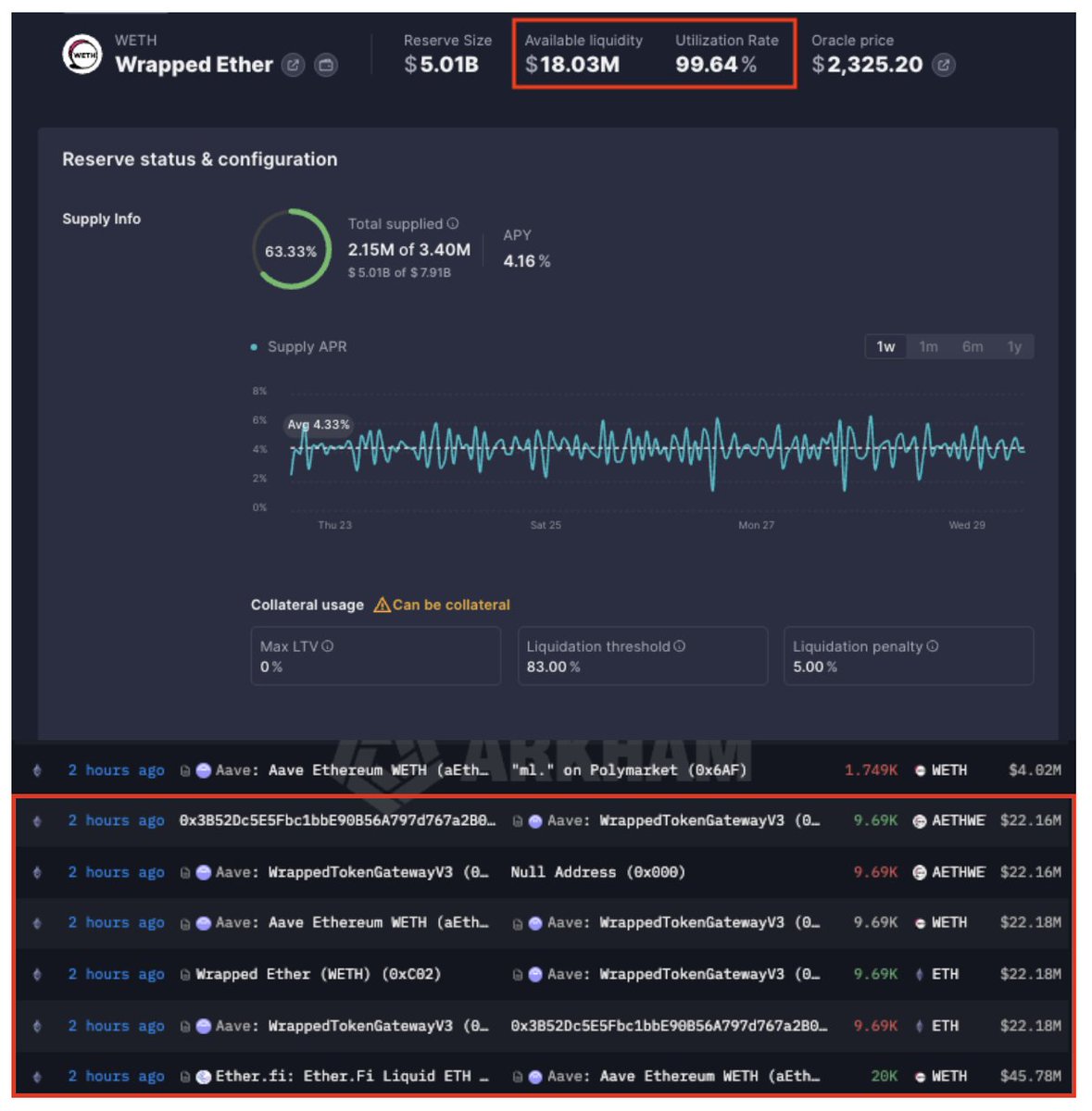Click the Liquidation penalty value 5.00%
The image size is (1092, 1111).
814,667
